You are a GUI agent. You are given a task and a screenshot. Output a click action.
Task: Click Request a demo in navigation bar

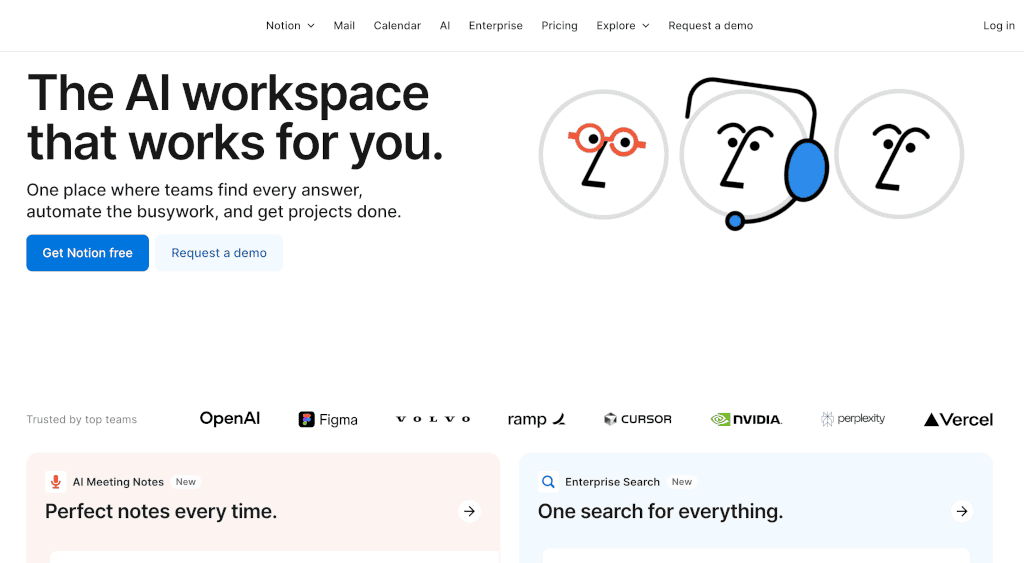[x=711, y=25]
